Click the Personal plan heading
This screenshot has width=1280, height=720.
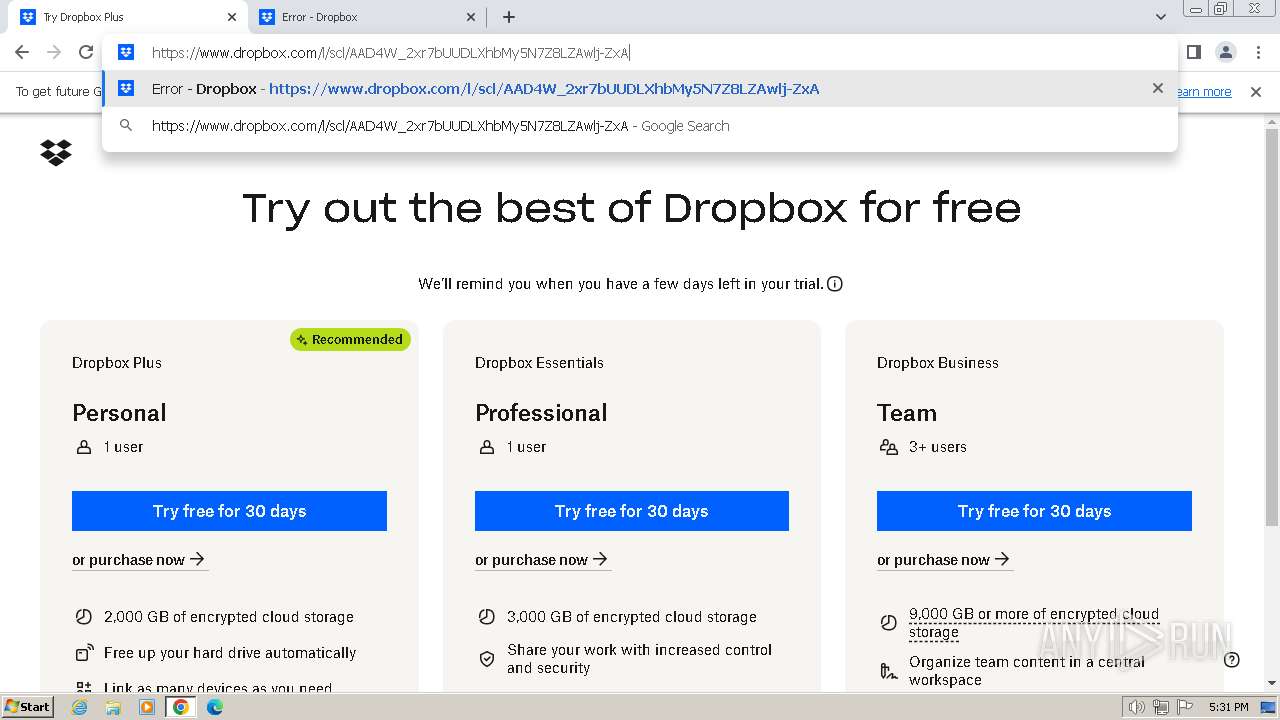119,413
